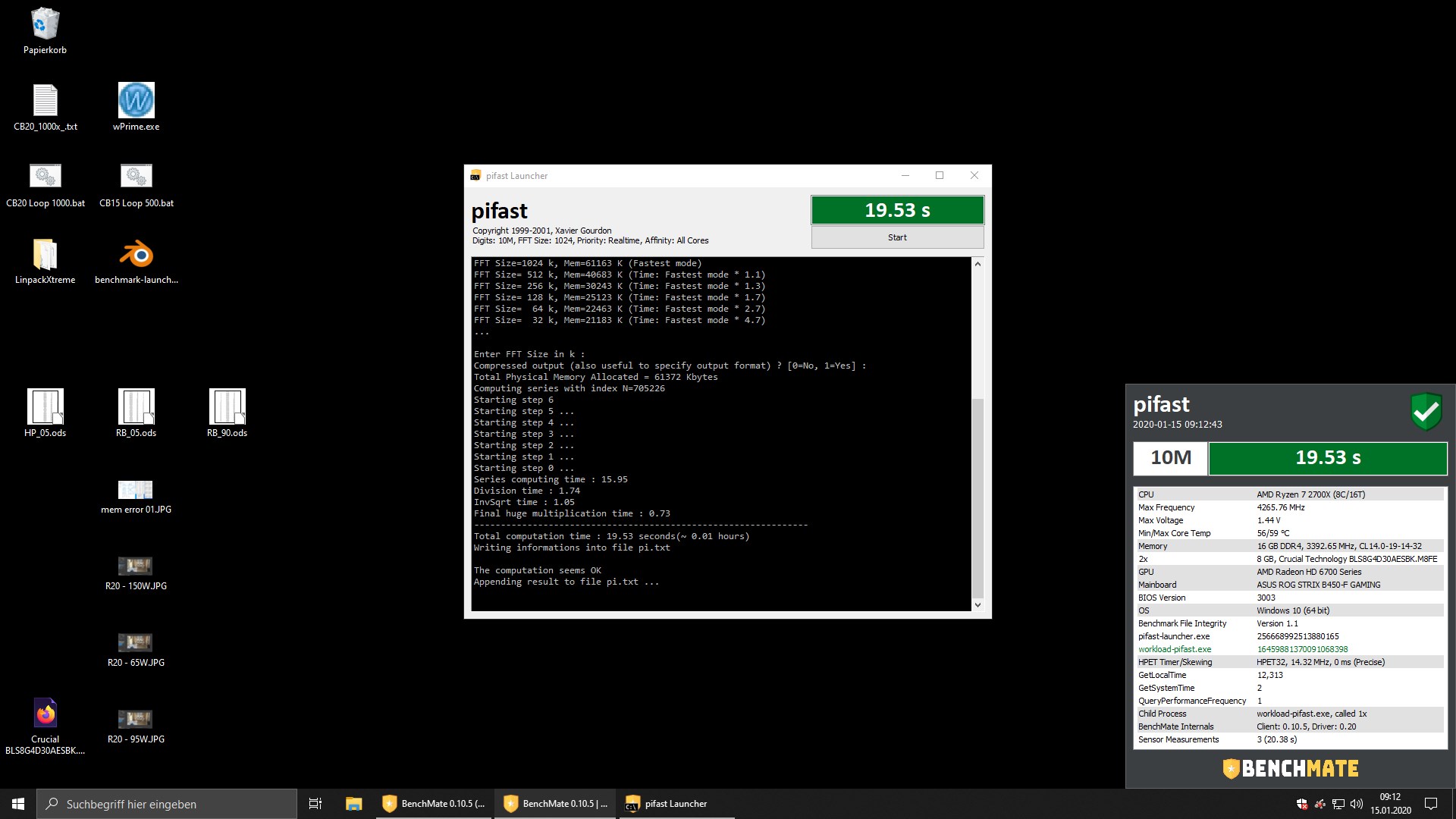Image resolution: width=1456 pixels, height=819 pixels.
Task: Click the red AMD tray icon
Action: 1320,804
